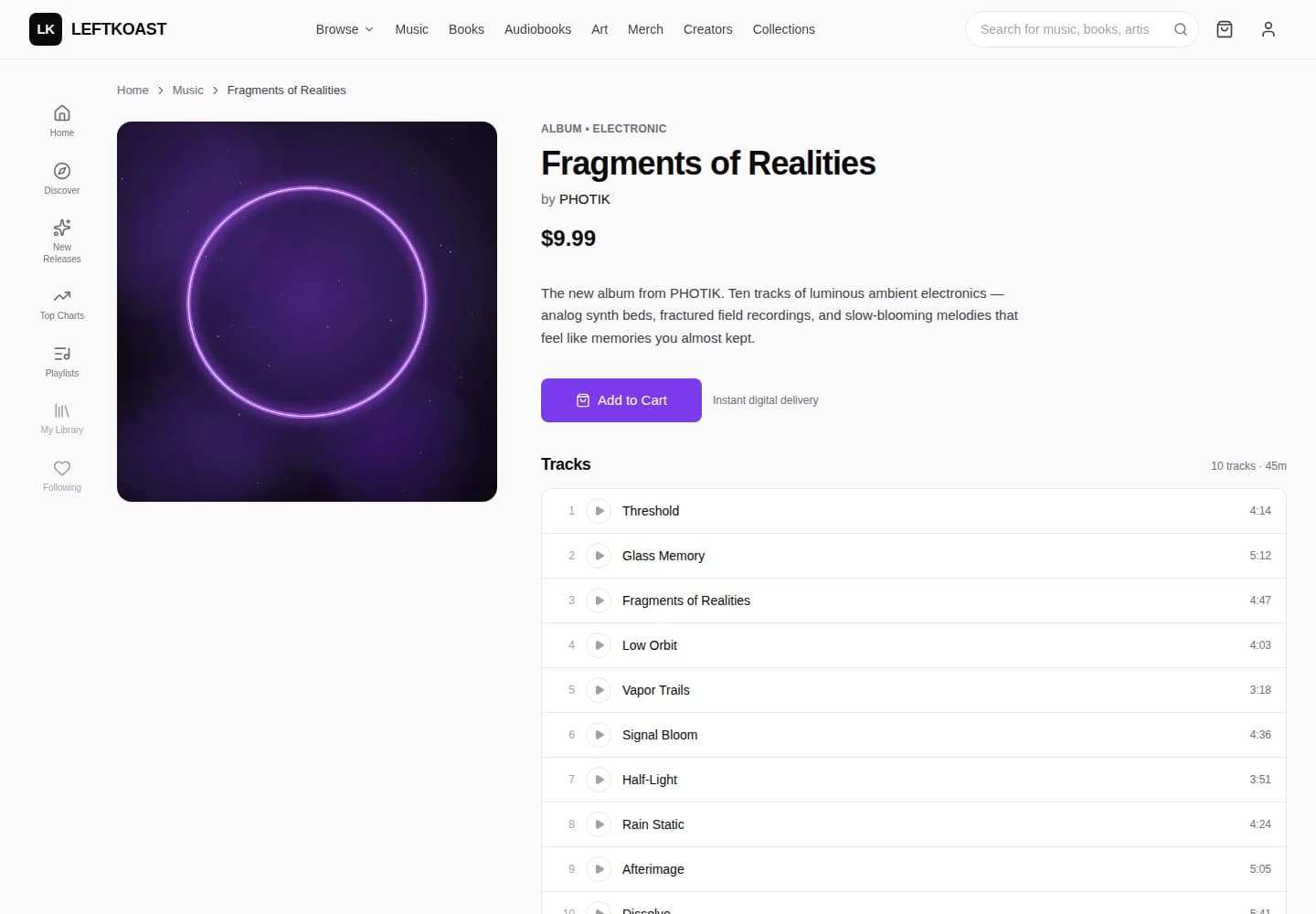Image resolution: width=1316 pixels, height=914 pixels.
Task: Play the track Threshold
Action: pyautogui.click(x=599, y=511)
